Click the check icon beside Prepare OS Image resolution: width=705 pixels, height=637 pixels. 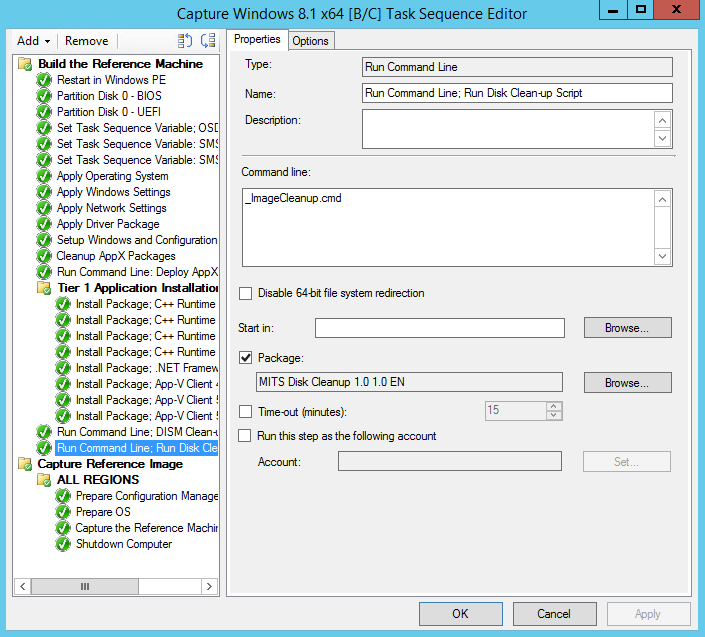coord(63,512)
